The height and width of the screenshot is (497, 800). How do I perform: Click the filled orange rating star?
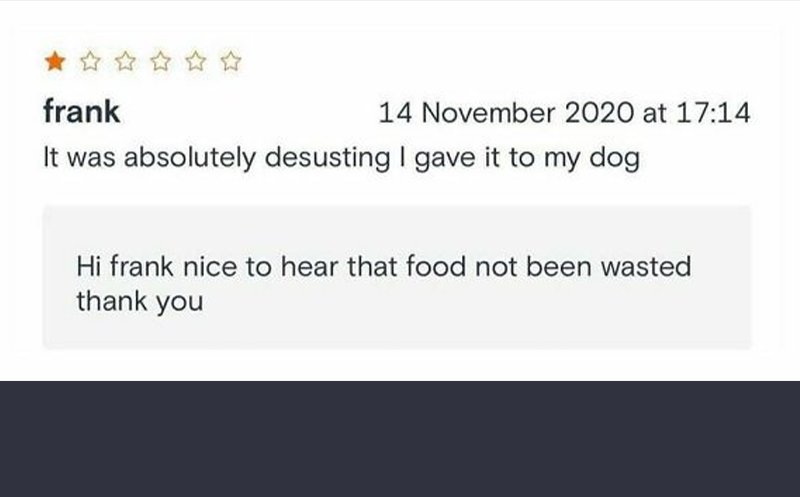(54, 64)
